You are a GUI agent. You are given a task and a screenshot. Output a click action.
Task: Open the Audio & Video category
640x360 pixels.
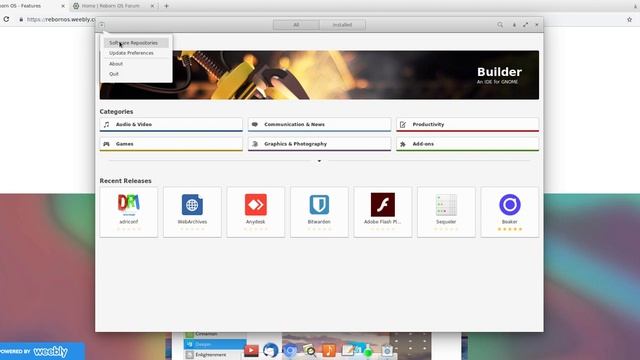tap(171, 124)
